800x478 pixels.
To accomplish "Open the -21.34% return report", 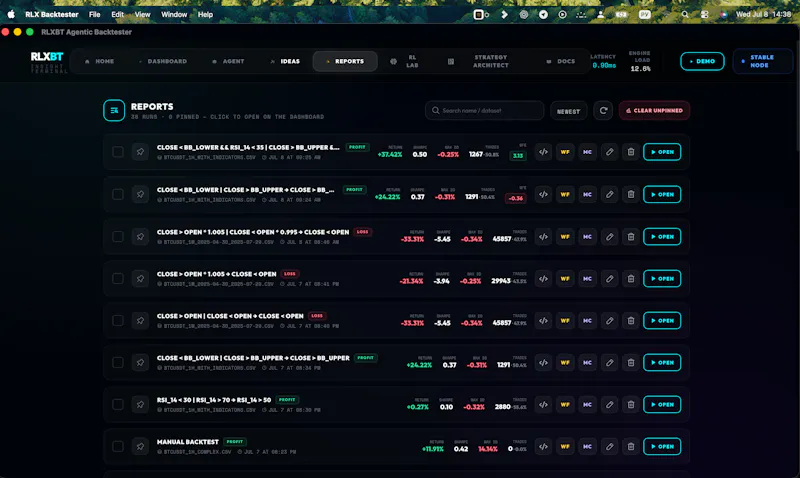I will click(662, 279).
